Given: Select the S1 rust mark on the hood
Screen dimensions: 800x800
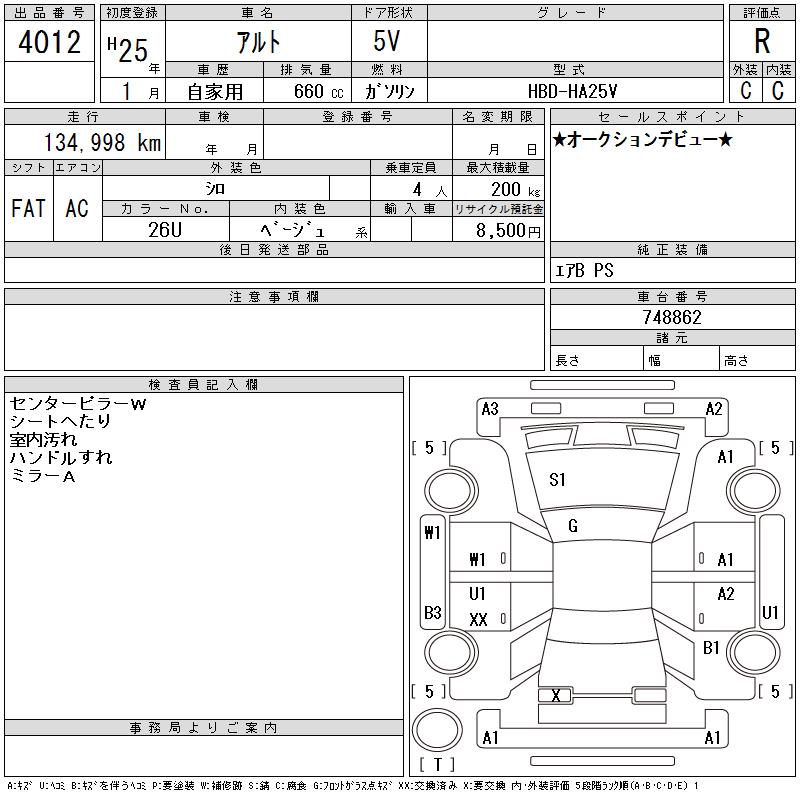Looking at the screenshot, I should pyautogui.click(x=557, y=480).
